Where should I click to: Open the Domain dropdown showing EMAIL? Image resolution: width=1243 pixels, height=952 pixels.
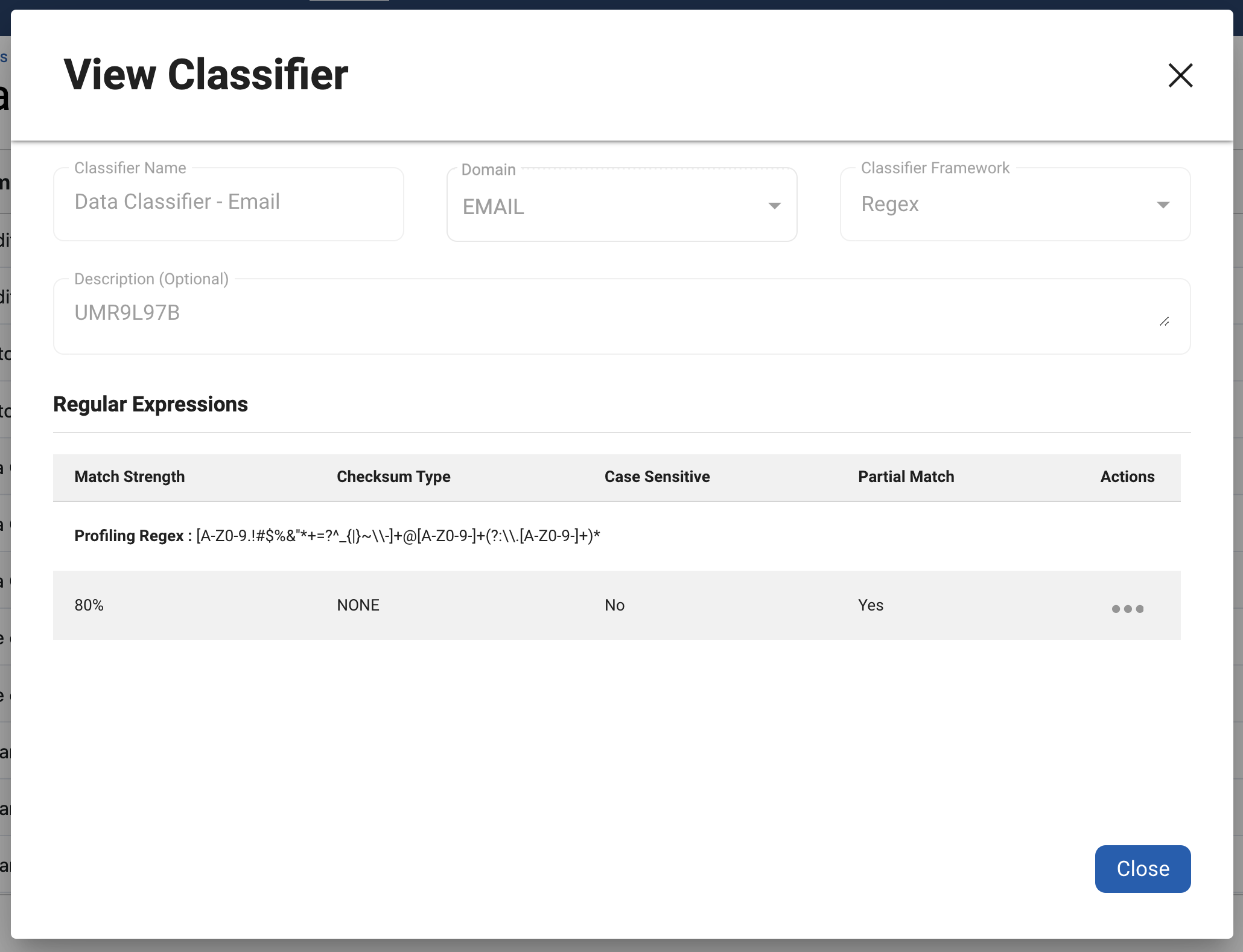pyautogui.click(x=621, y=205)
